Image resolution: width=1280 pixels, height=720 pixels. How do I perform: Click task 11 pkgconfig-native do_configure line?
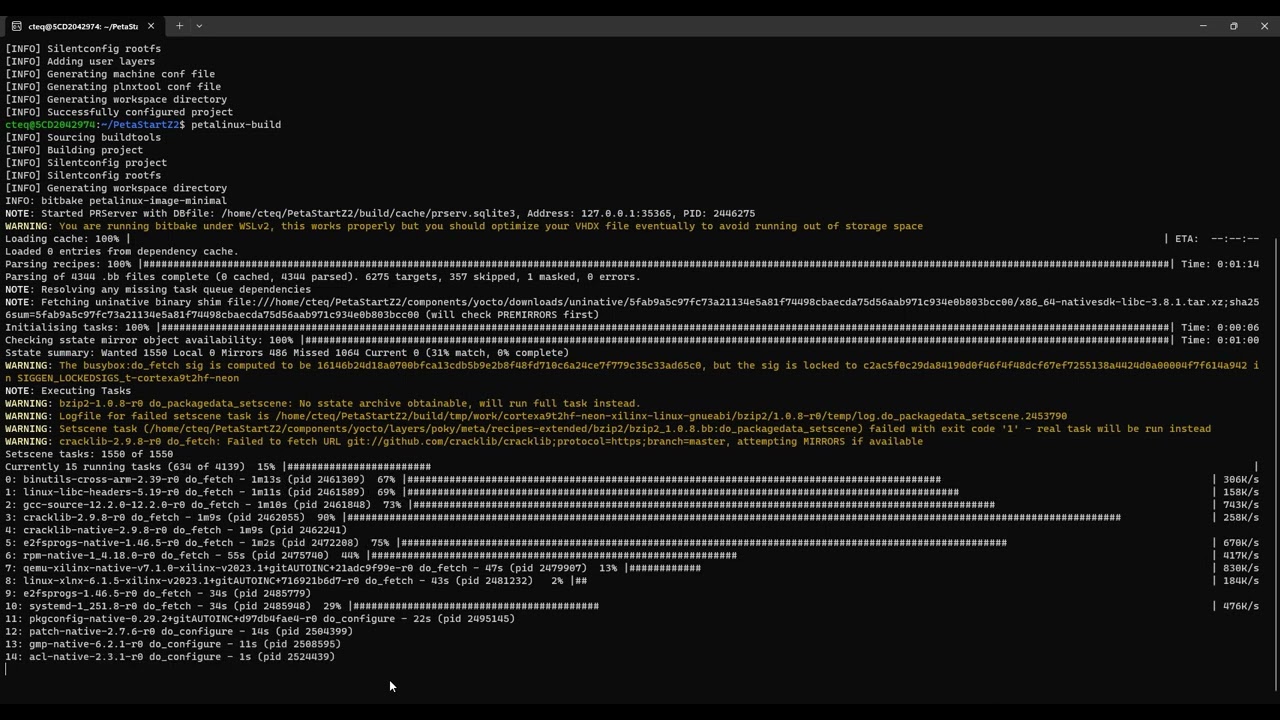pyautogui.click(x=260, y=619)
